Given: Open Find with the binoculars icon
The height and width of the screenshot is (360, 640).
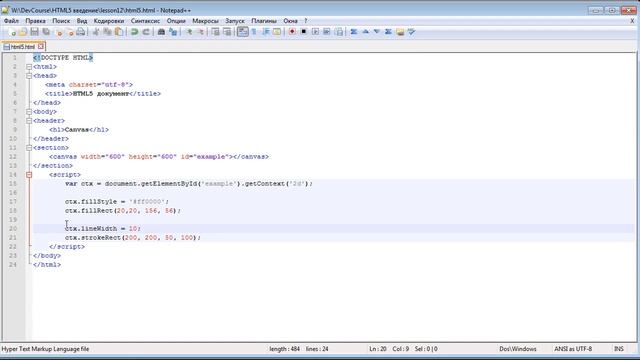Looking at the screenshot, I should (161, 32).
